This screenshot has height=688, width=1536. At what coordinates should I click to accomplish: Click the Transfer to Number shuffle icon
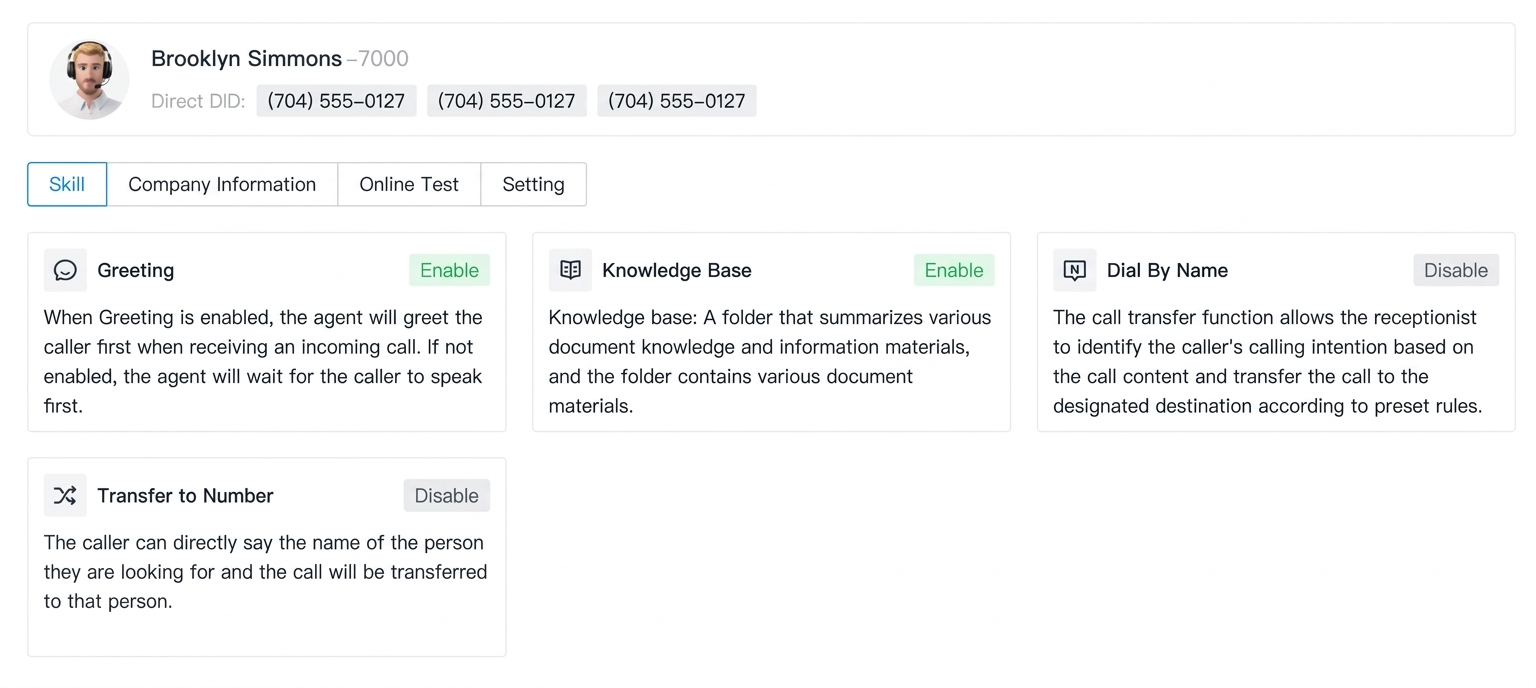click(65, 495)
